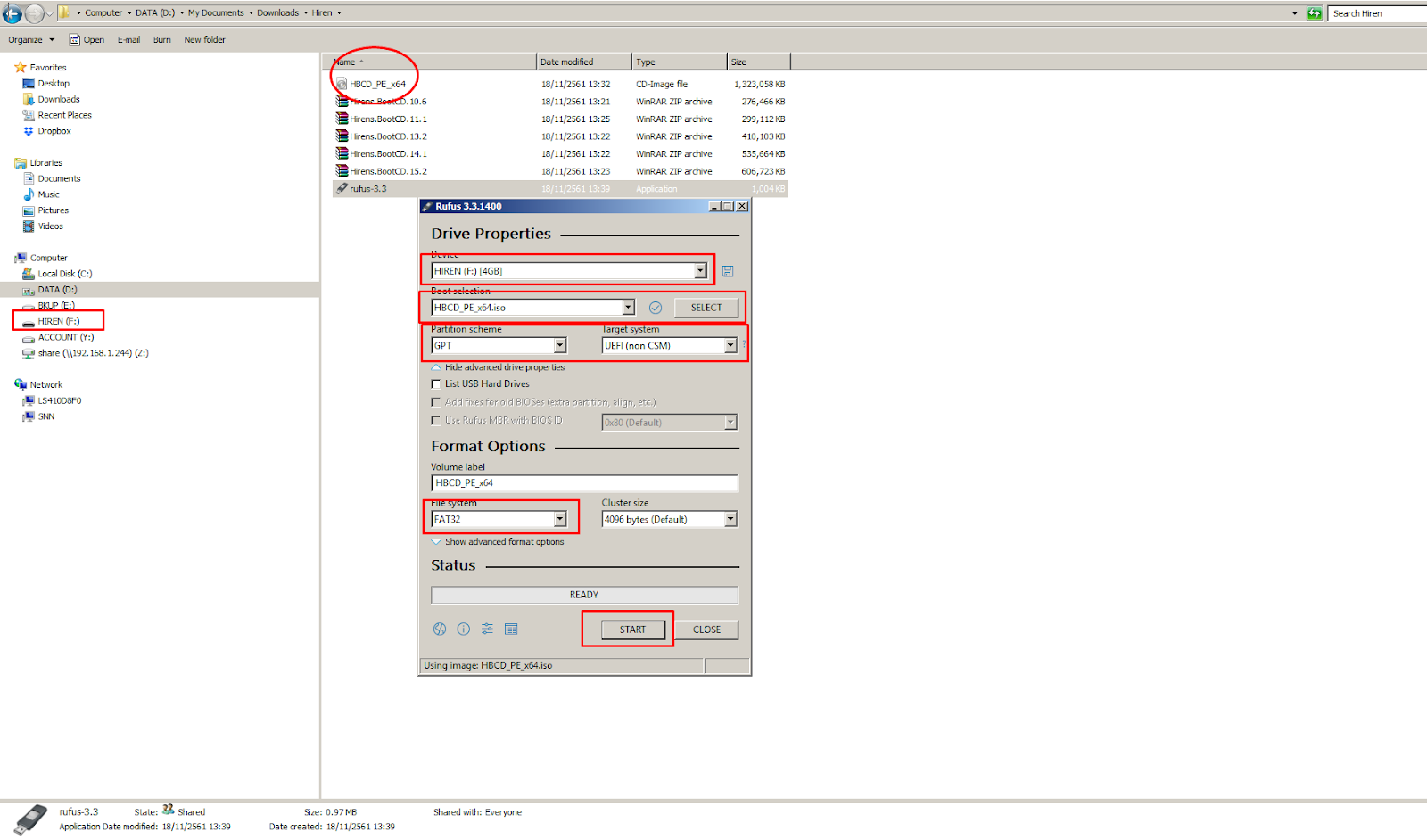The width and height of the screenshot is (1427, 840).
Task: Open the Organize menu
Action: pos(31,40)
